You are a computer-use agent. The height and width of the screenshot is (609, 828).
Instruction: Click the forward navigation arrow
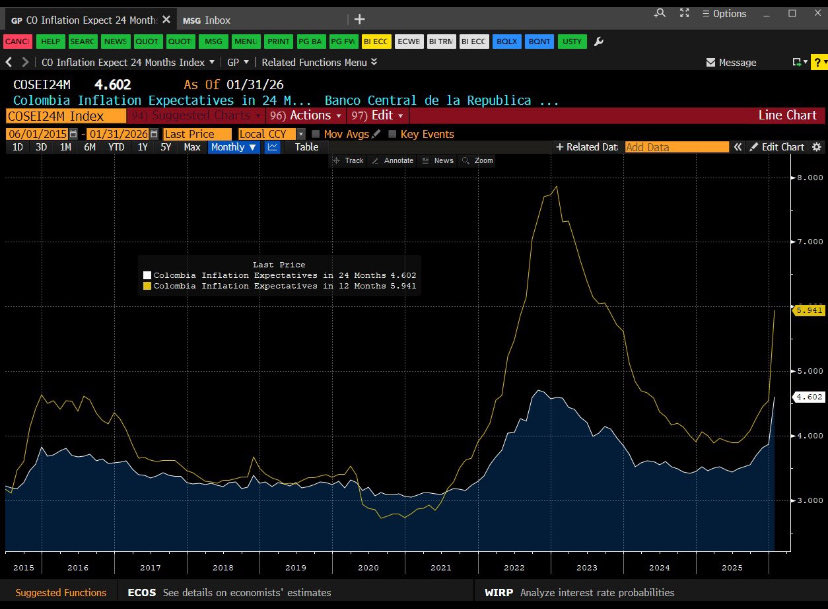tap(25, 62)
